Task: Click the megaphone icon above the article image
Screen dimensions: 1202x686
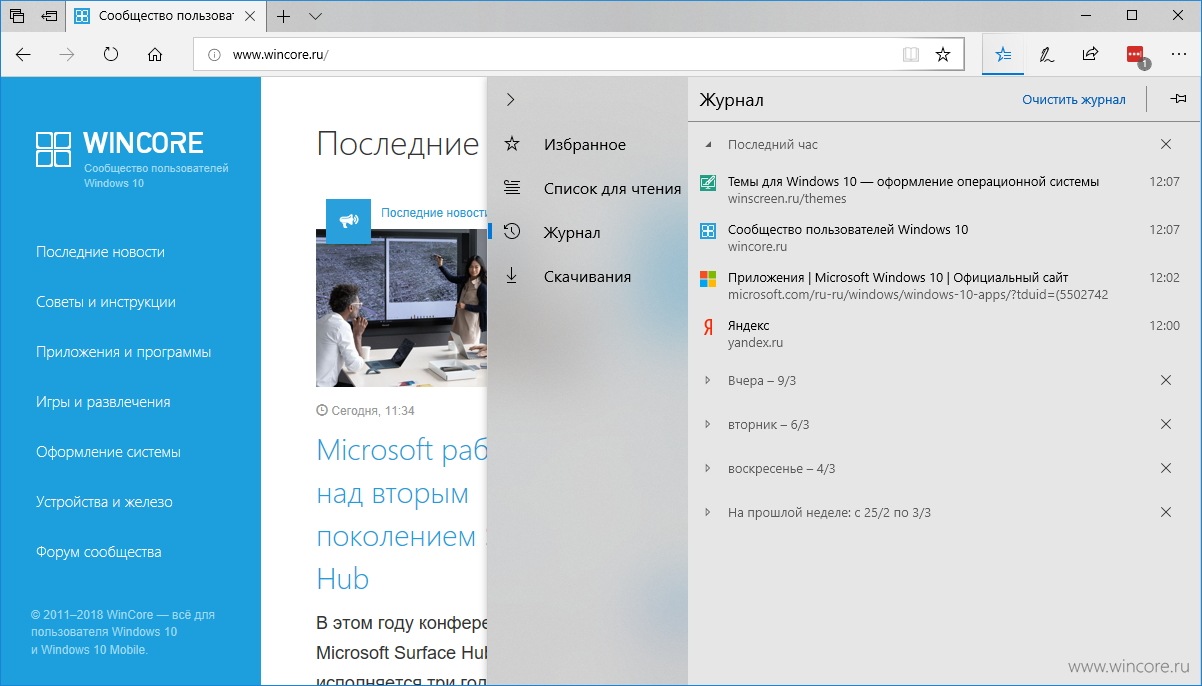Action: tap(348, 221)
